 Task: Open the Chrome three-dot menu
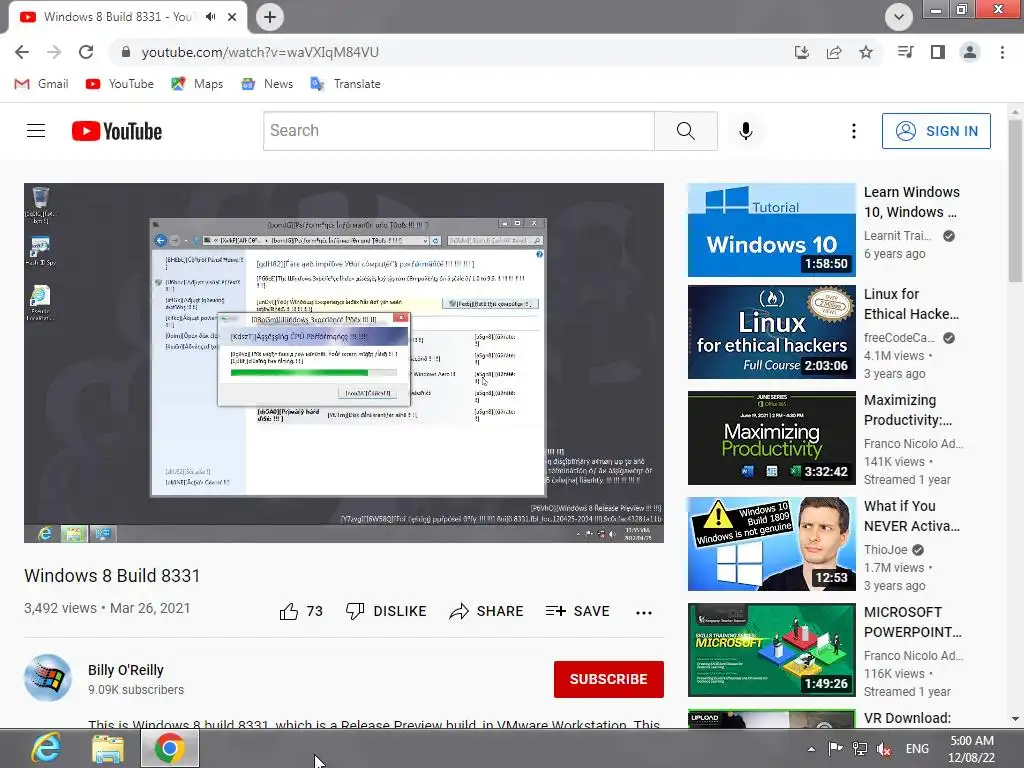[x=1002, y=52]
